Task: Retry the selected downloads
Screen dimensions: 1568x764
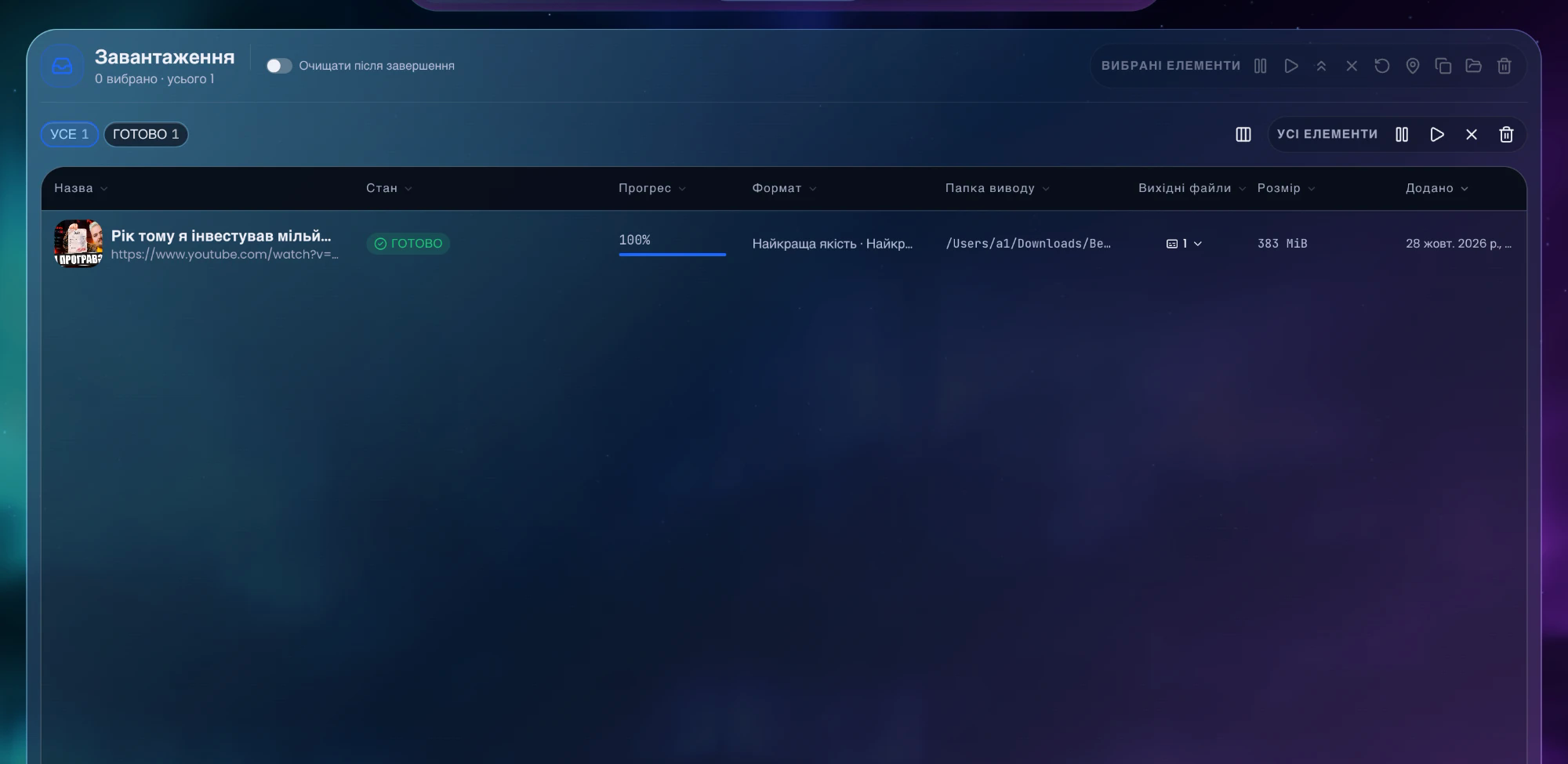Action: pyautogui.click(x=1382, y=66)
